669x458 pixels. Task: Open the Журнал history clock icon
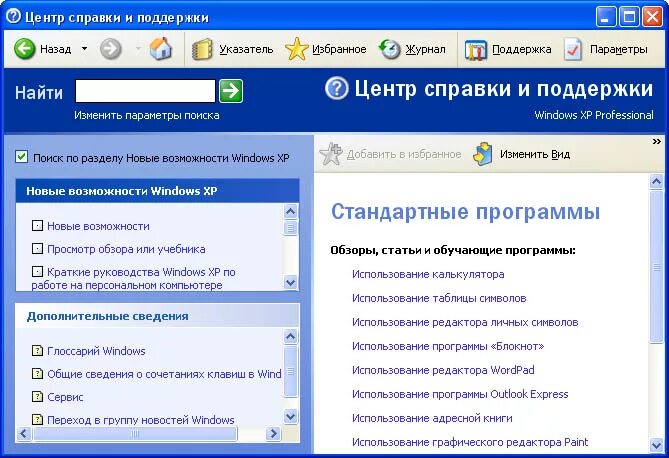coord(389,49)
